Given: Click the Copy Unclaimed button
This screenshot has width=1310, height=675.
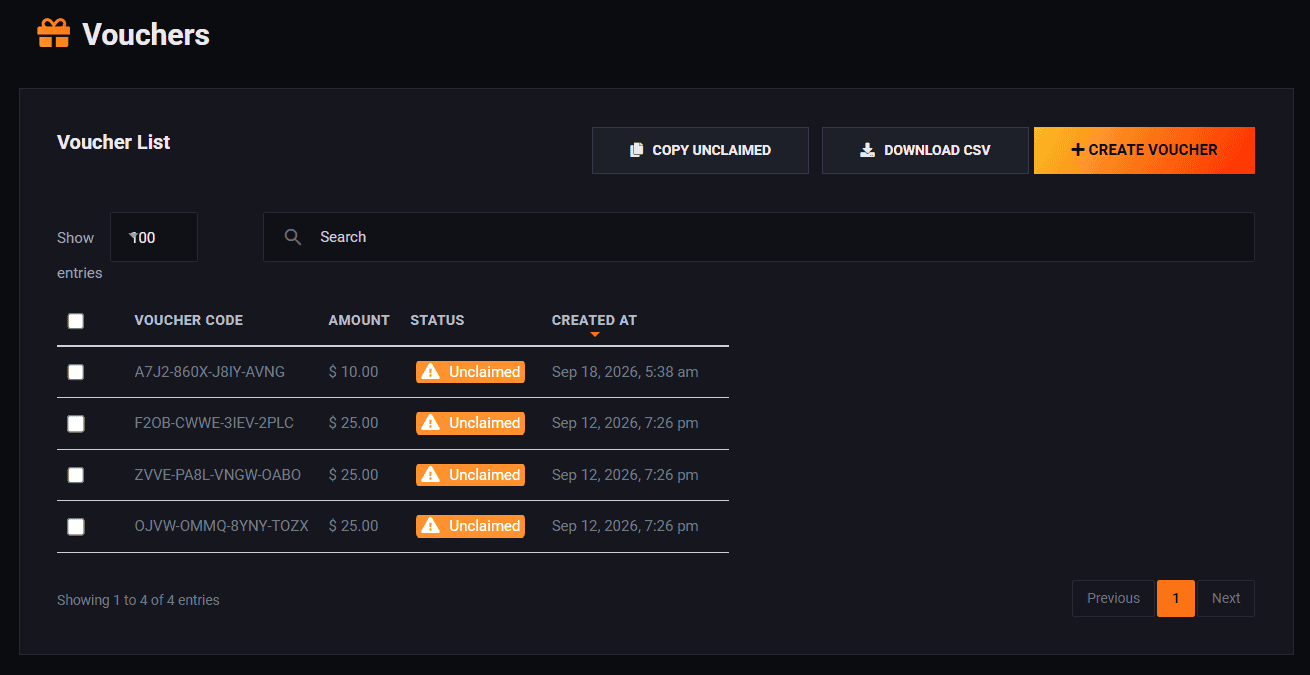Looking at the screenshot, I should coord(700,150).
